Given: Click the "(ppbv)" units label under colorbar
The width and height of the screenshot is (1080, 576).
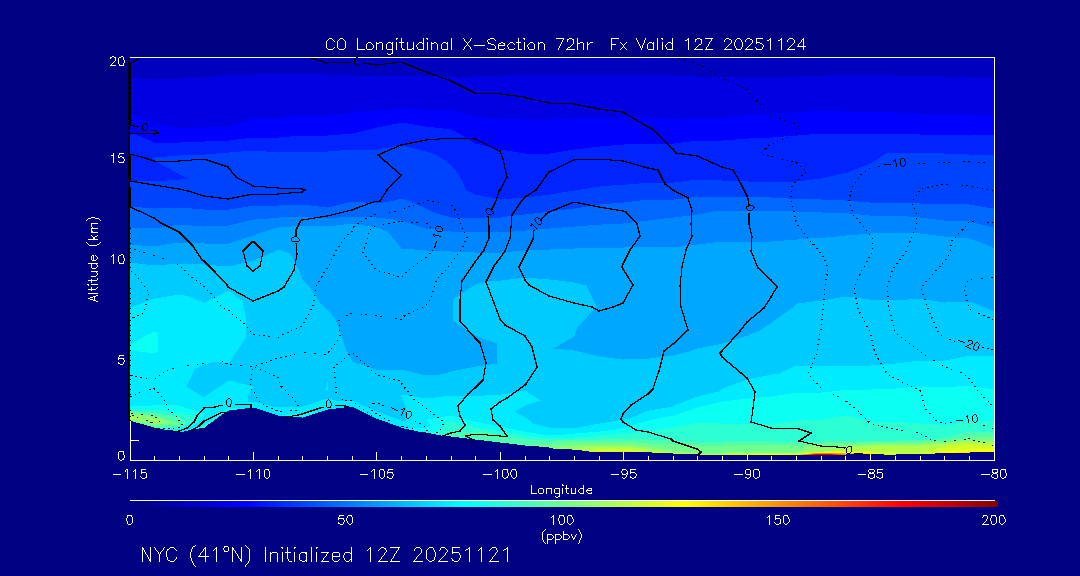Looking at the screenshot, I should (561, 536).
